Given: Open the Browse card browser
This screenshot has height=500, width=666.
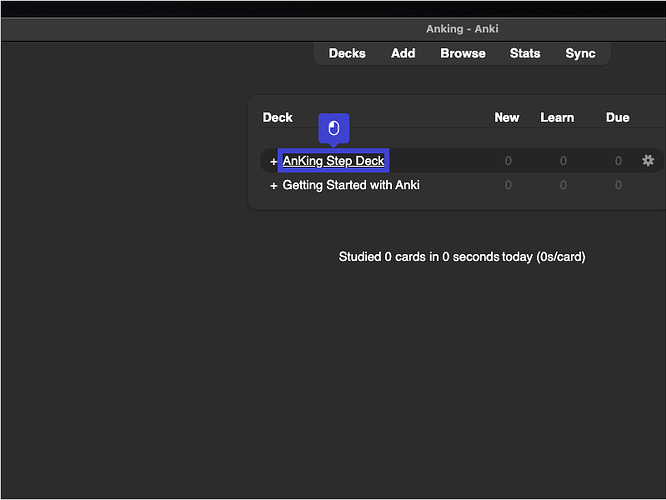Looking at the screenshot, I should (463, 54).
